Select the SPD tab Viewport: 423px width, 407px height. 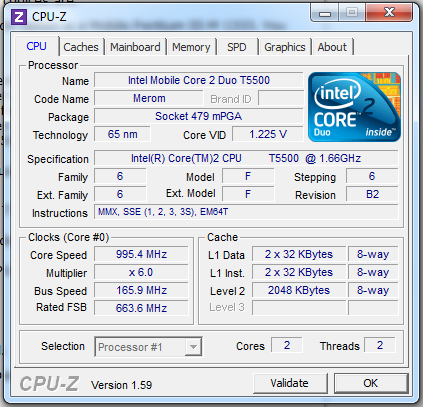237,47
